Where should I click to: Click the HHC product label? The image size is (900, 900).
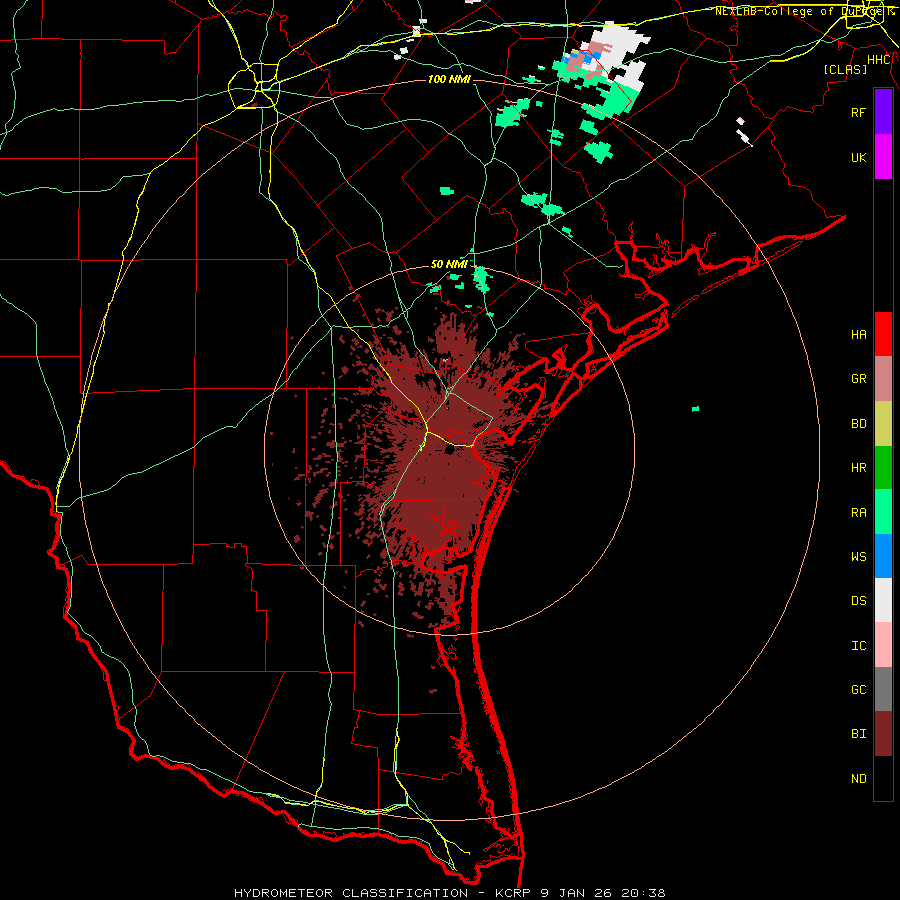tap(878, 60)
